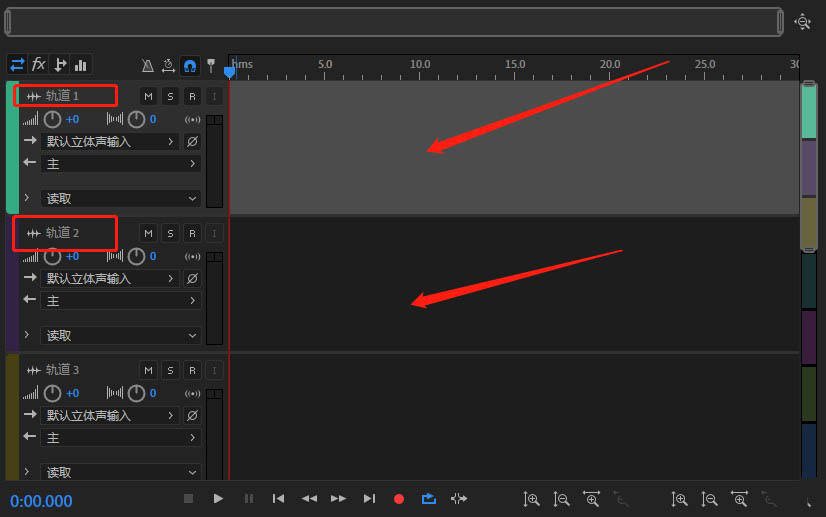826x517 pixels.
Task: Open 读取 automation mode dropdown on 轨道 3
Action: (x=121, y=472)
